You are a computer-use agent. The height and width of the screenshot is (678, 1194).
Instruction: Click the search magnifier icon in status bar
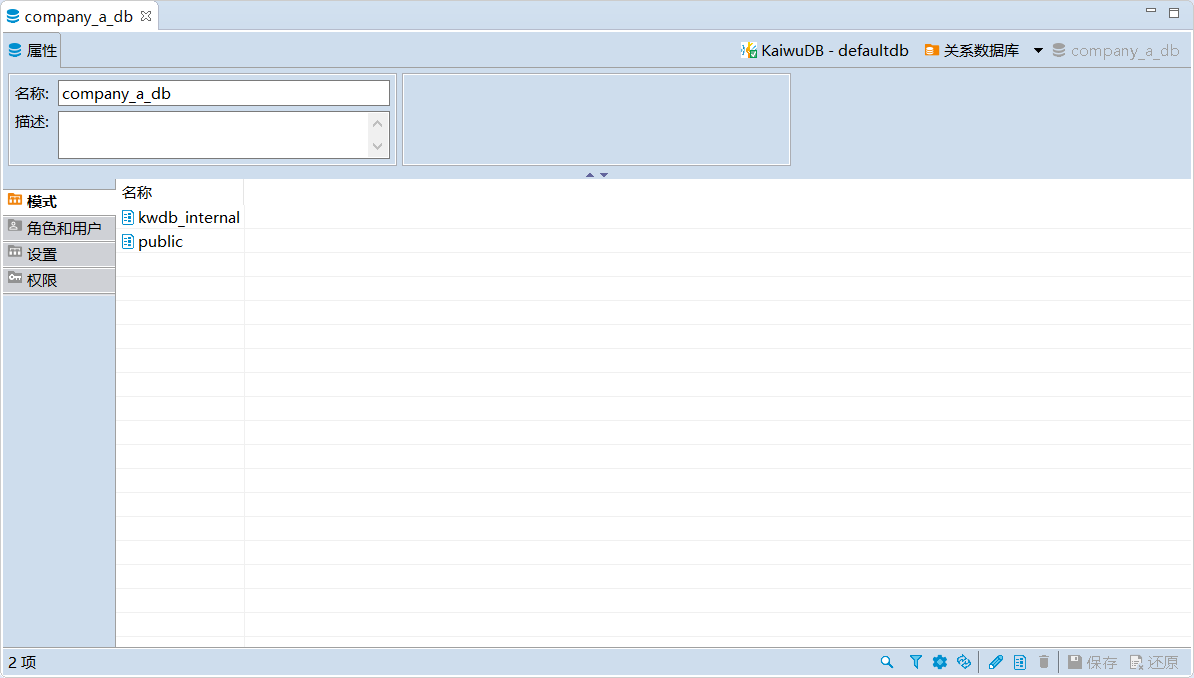pos(886,662)
